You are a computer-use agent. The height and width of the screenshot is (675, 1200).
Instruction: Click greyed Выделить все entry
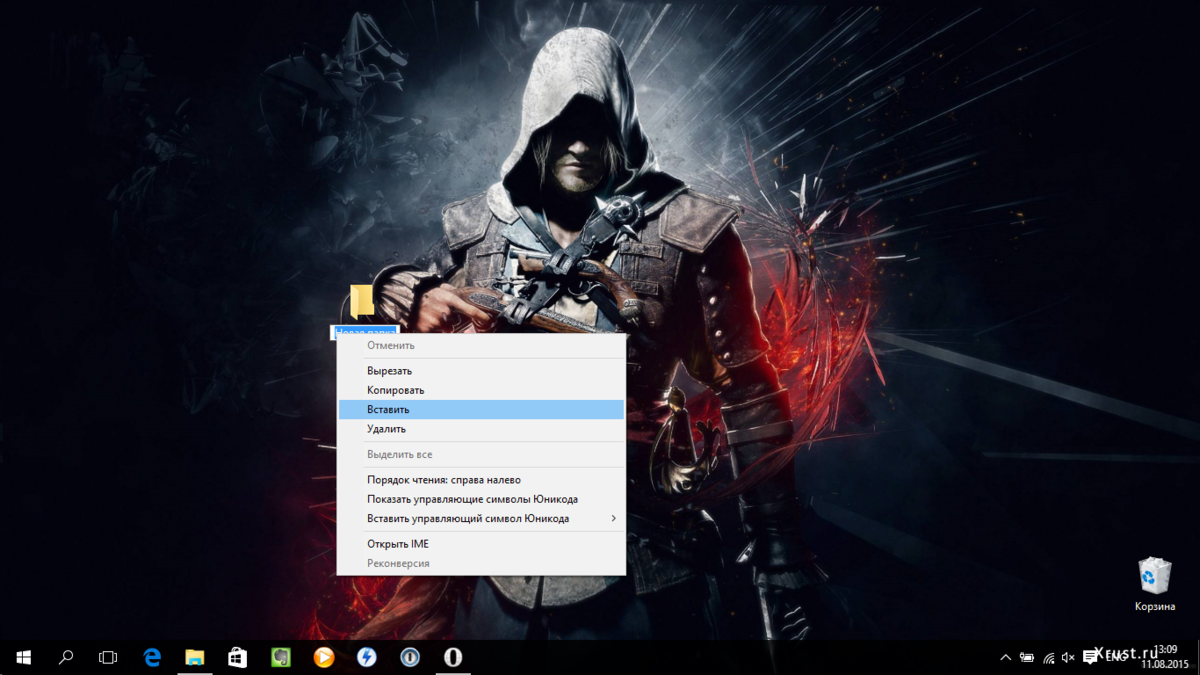coord(481,455)
